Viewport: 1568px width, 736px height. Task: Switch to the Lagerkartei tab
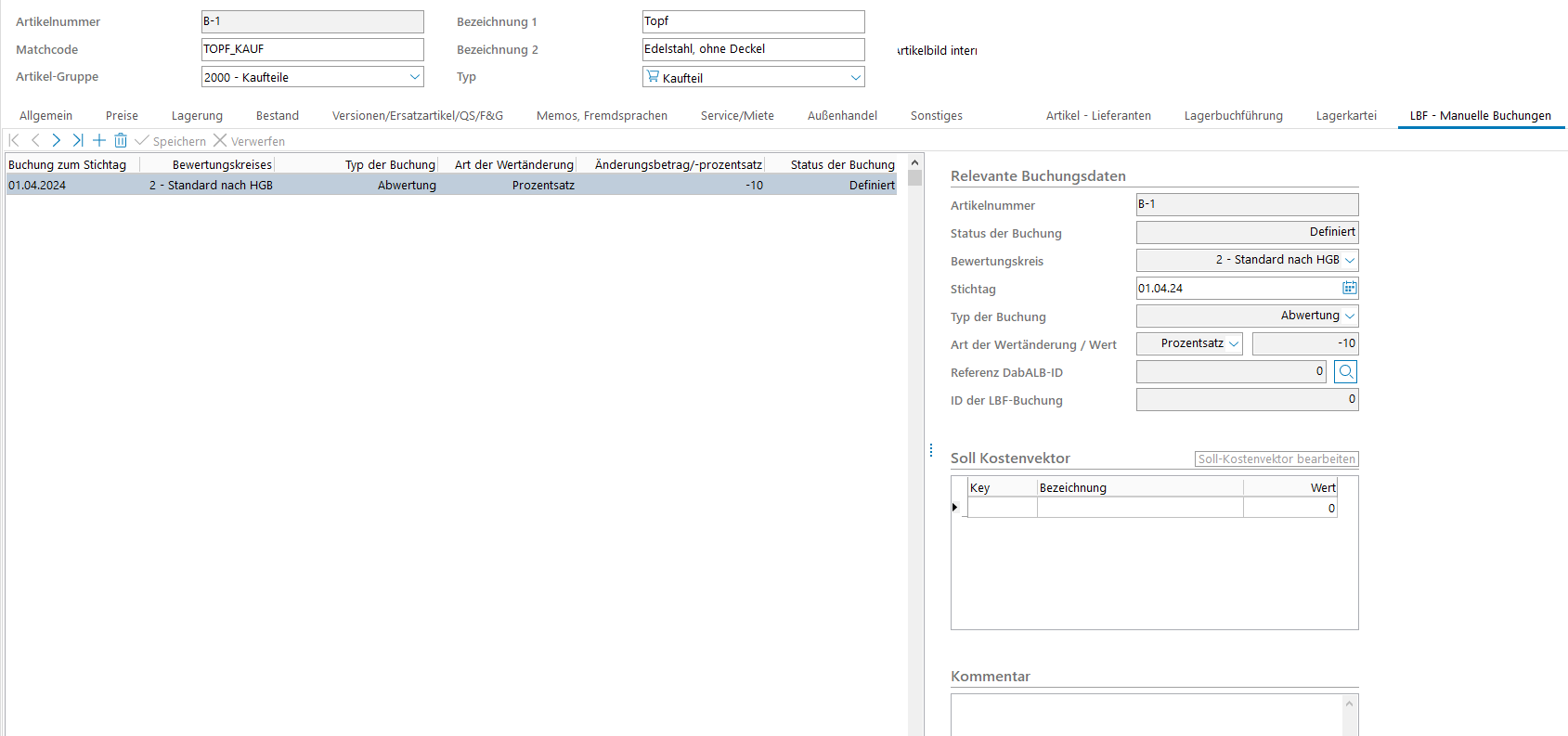coord(1345,116)
